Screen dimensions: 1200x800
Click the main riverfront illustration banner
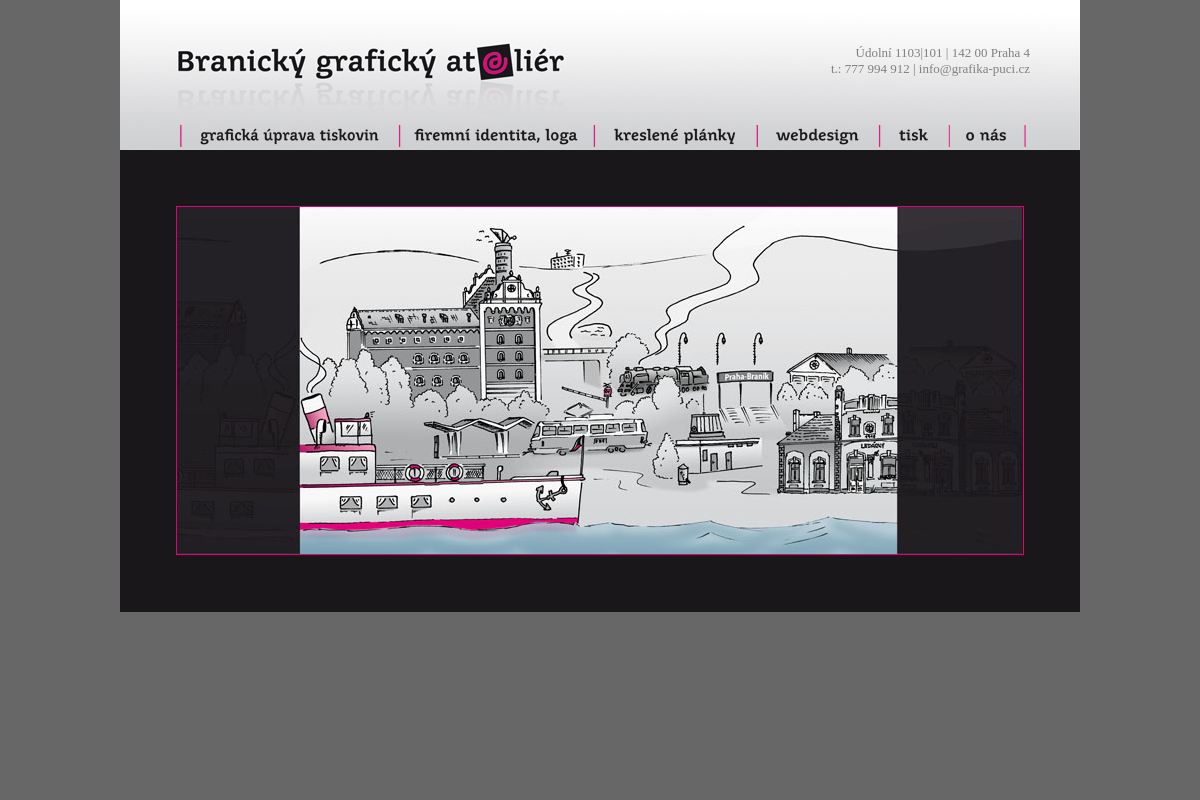pos(600,378)
